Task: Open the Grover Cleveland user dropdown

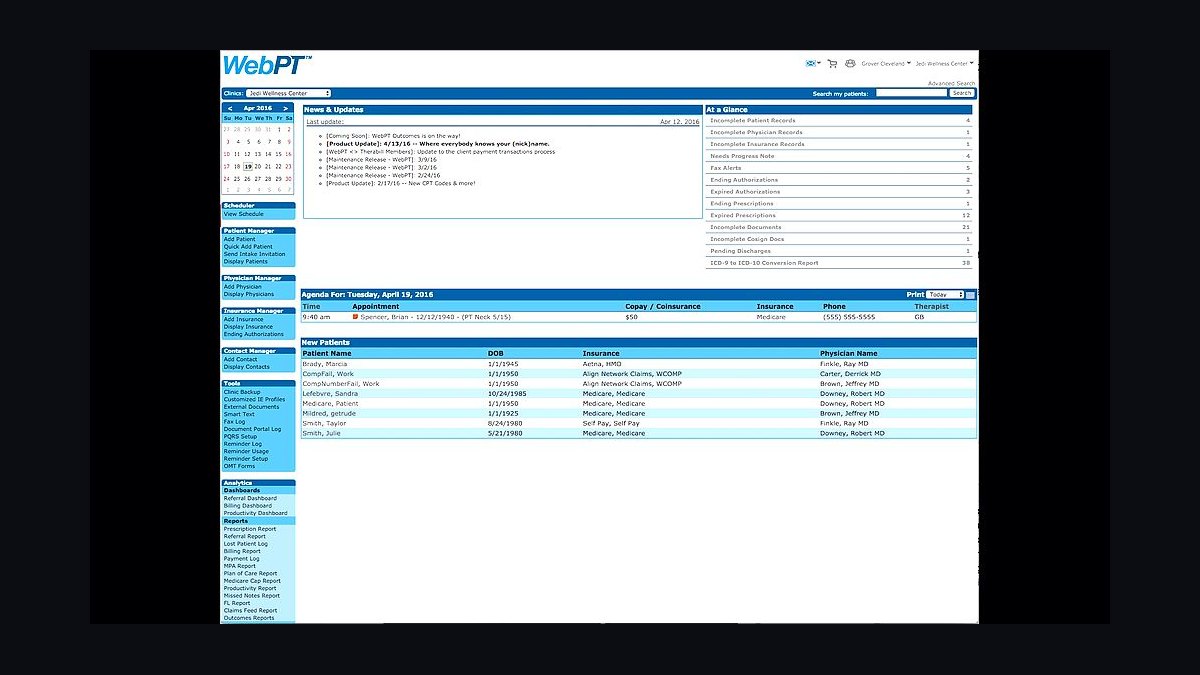Action: [x=885, y=63]
